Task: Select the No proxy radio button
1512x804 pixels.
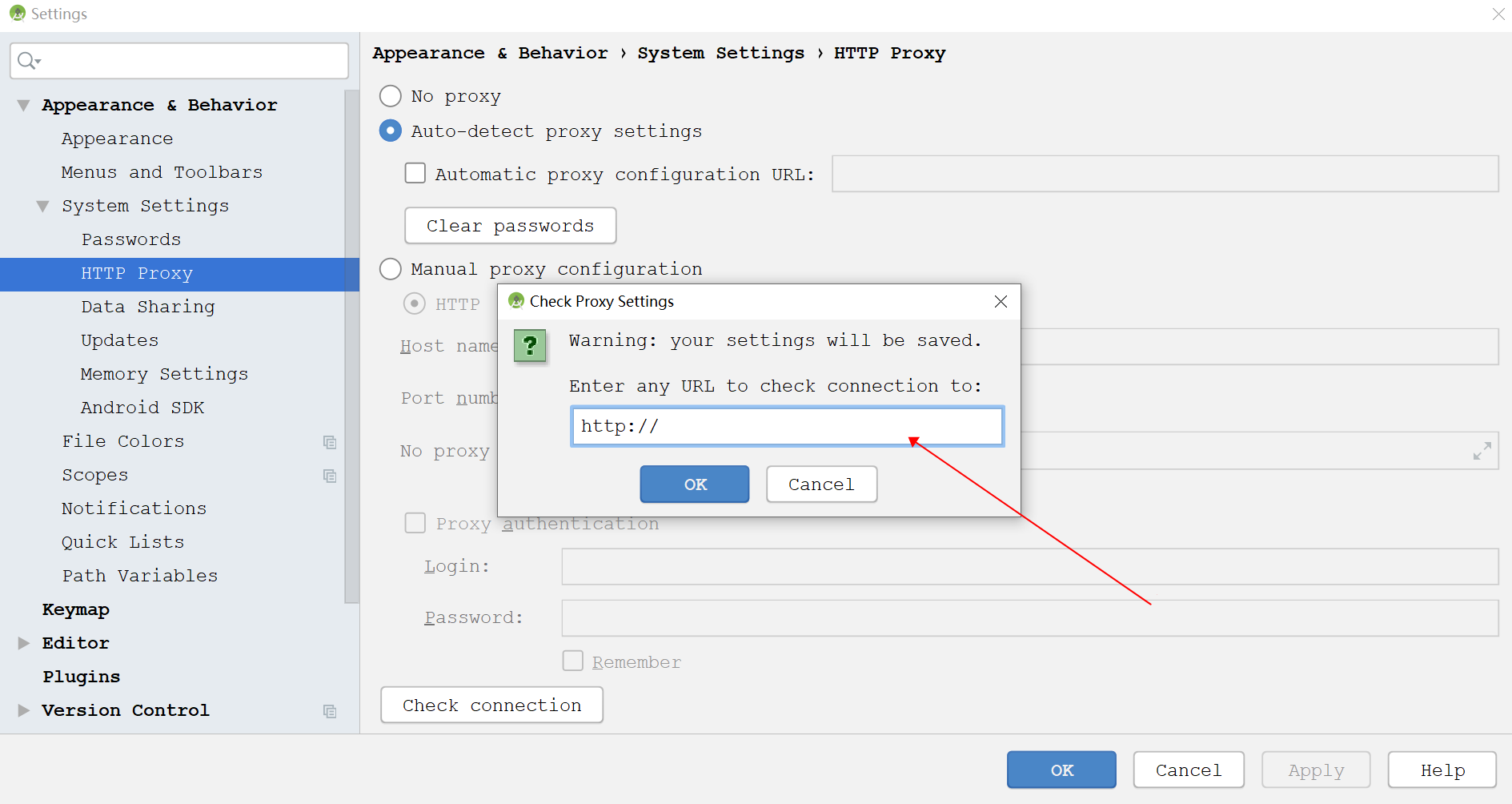Action: point(390,95)
